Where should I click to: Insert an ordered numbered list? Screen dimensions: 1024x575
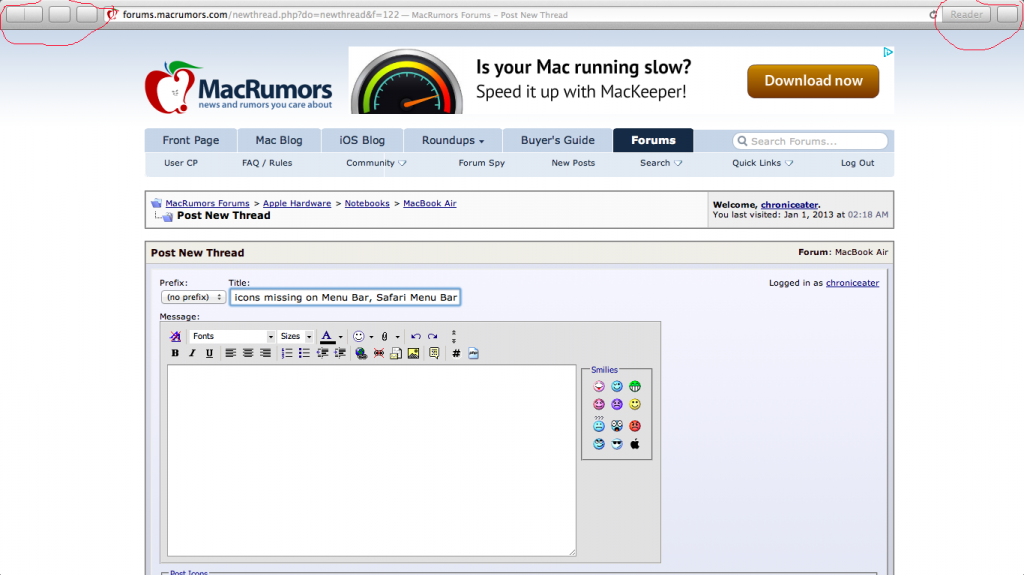pyautogui.click(x=287, y=353)
